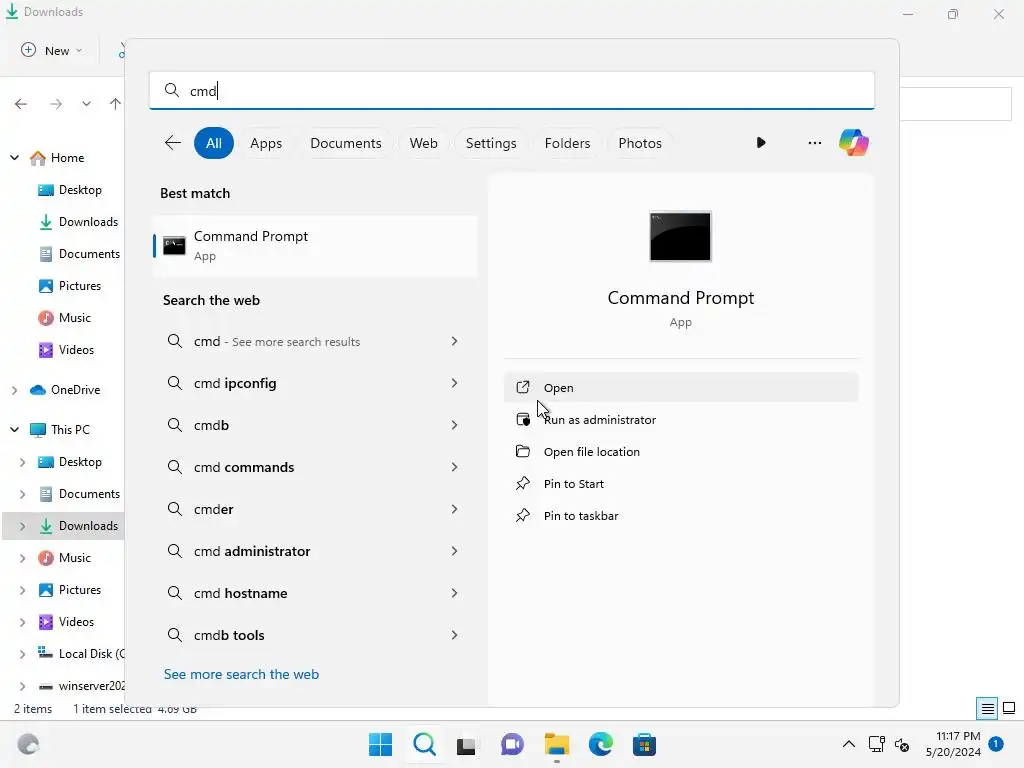The image size is (1024, 768).
Task: Expand the cmd commands suggestion arrow
Action: (454, 467)
